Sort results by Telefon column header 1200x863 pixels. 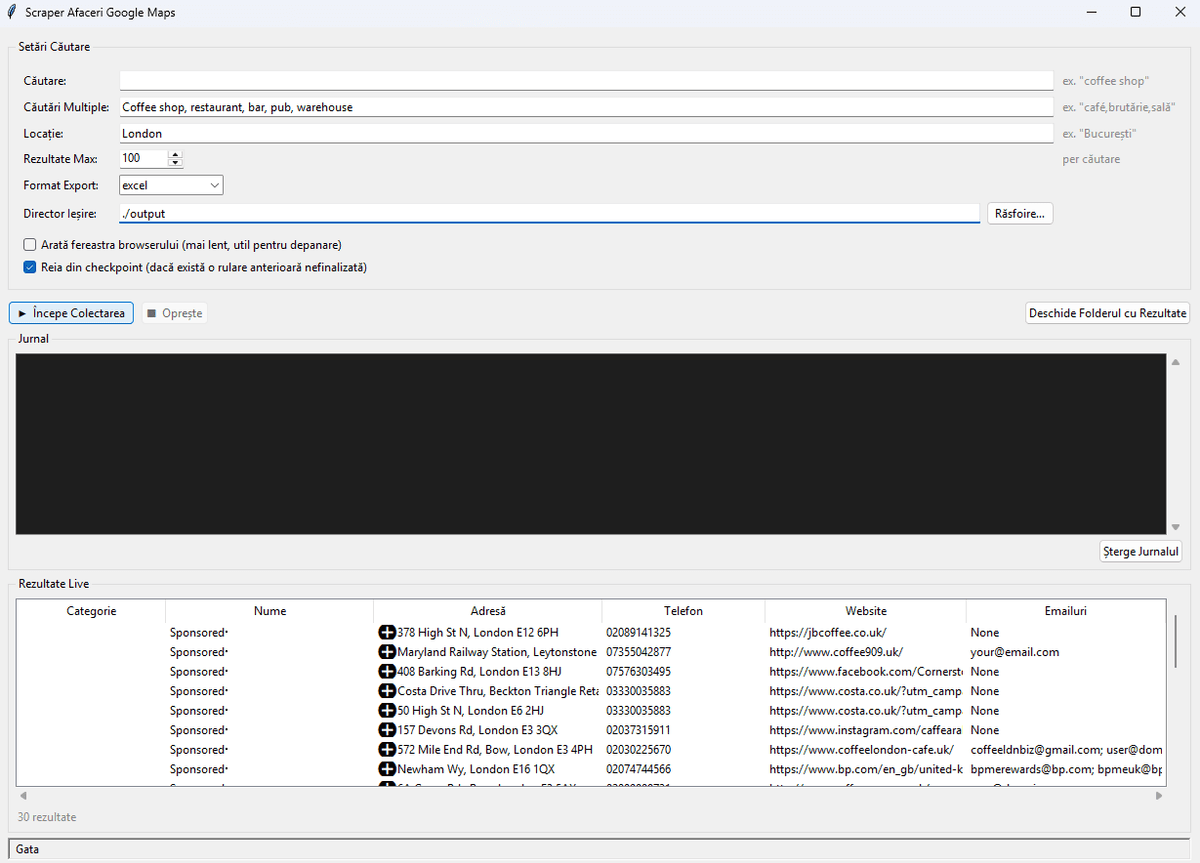point(683,611)
